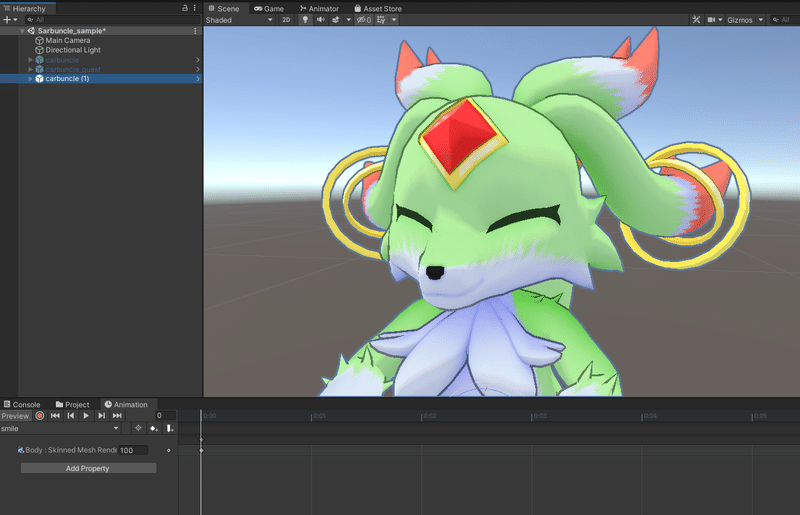Image resolution: width=800 pixels, height=515 pixels.
Task: Open the Shaded draw mode dropdown
Action: [239, 20]
